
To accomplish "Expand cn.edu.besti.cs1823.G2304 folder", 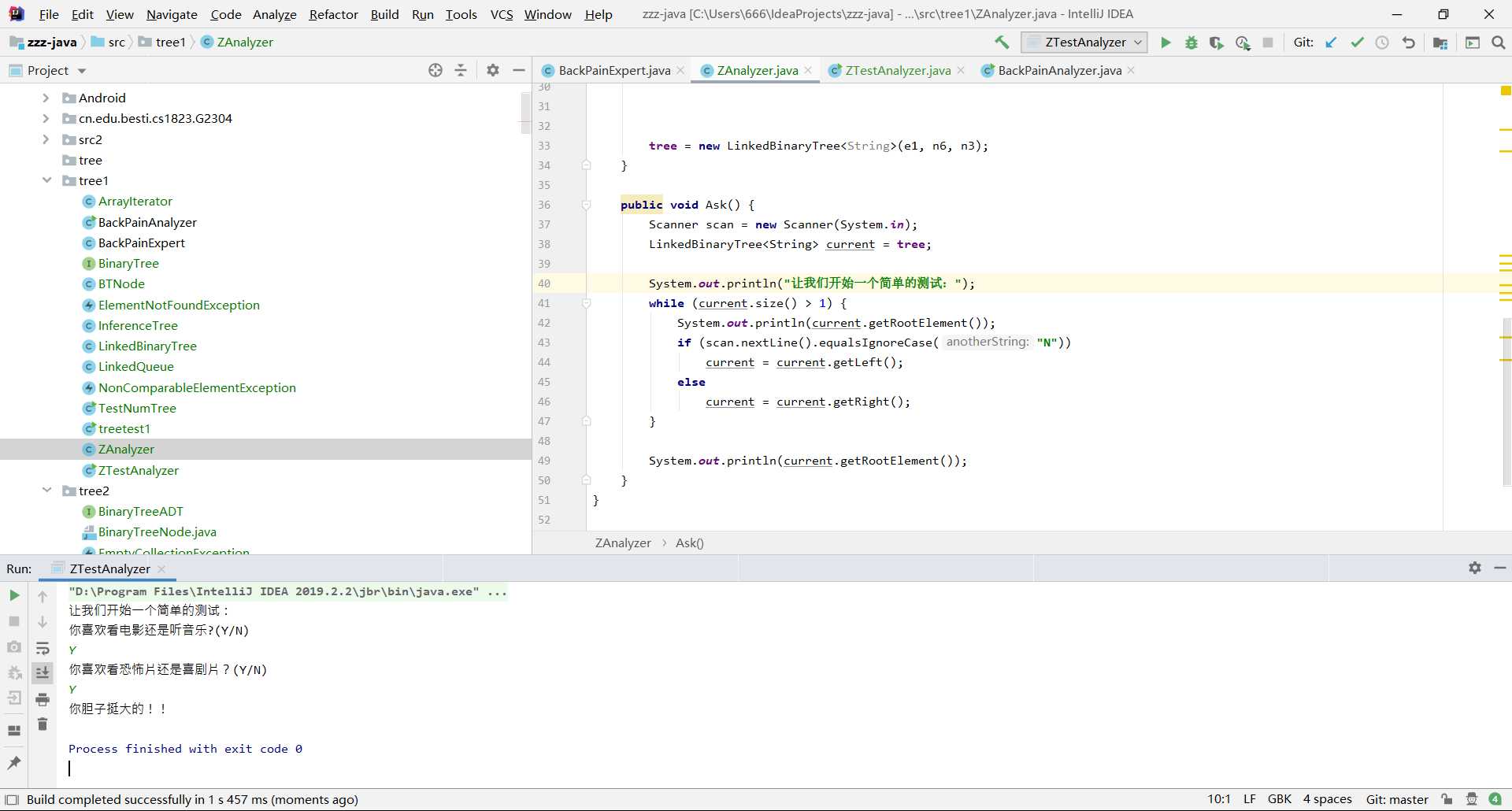I will [x=46, y=118].
